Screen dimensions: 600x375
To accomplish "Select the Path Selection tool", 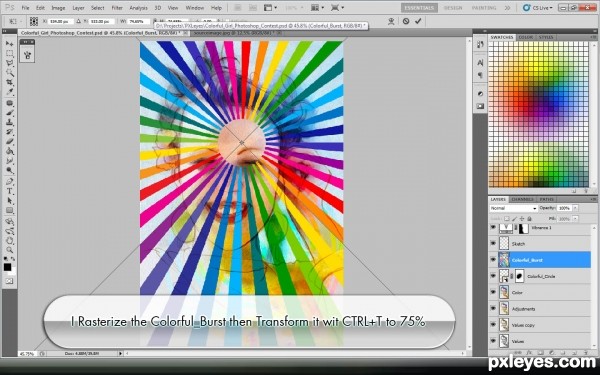I will [9, 201].
